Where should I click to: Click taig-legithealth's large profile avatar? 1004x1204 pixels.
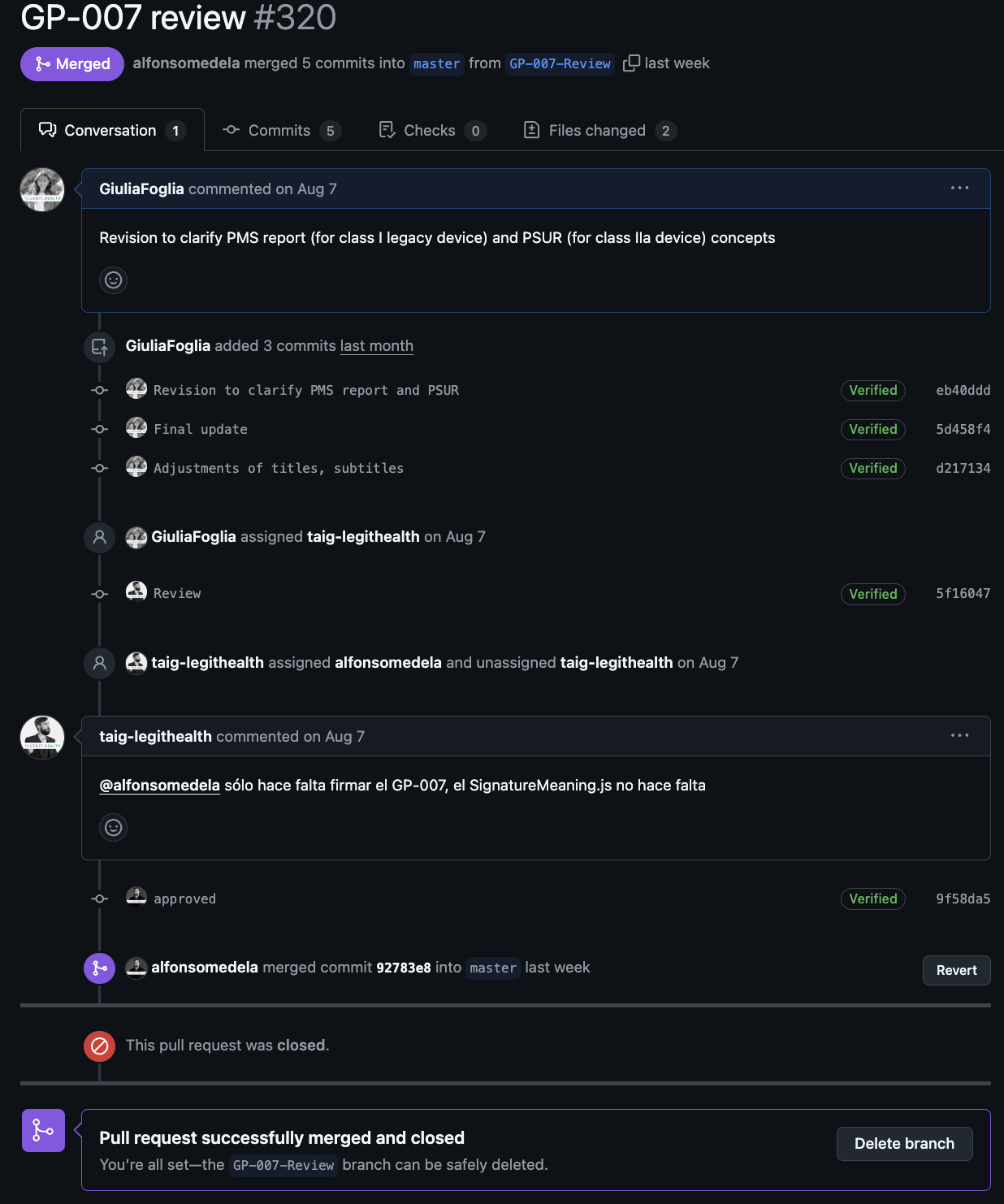[42, 738]
